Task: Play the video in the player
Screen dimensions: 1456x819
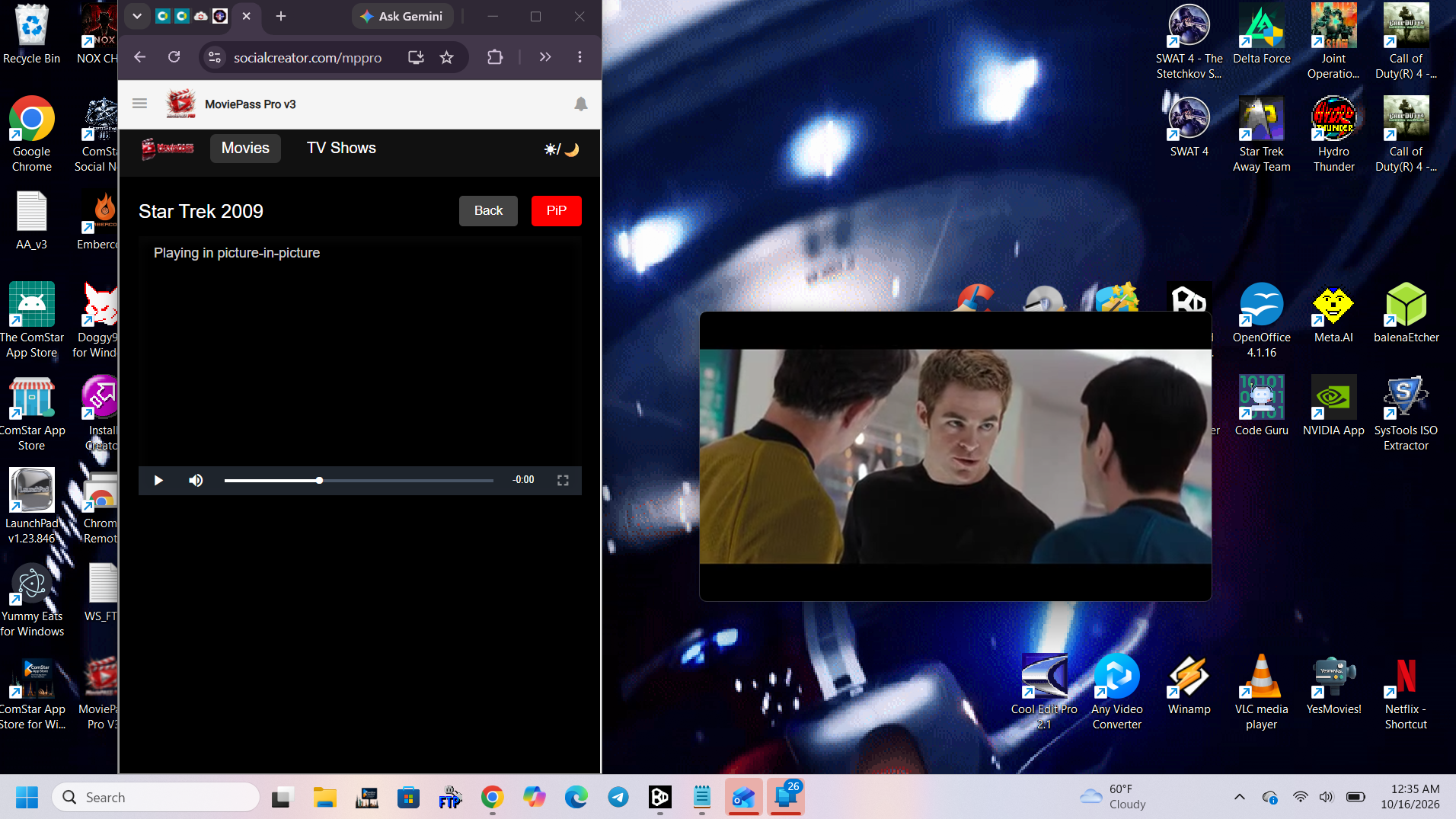Action: [x=158, y=480]
